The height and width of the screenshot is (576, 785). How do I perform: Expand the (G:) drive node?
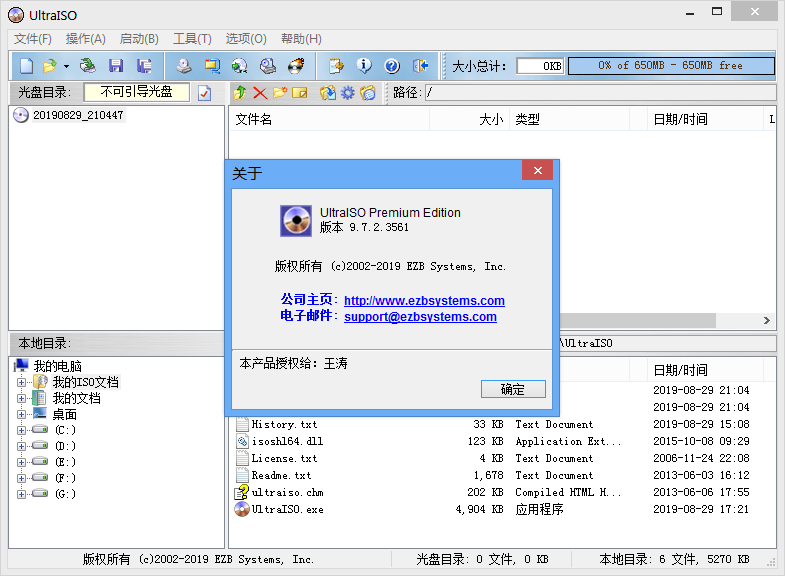click(x=21, y=494)
